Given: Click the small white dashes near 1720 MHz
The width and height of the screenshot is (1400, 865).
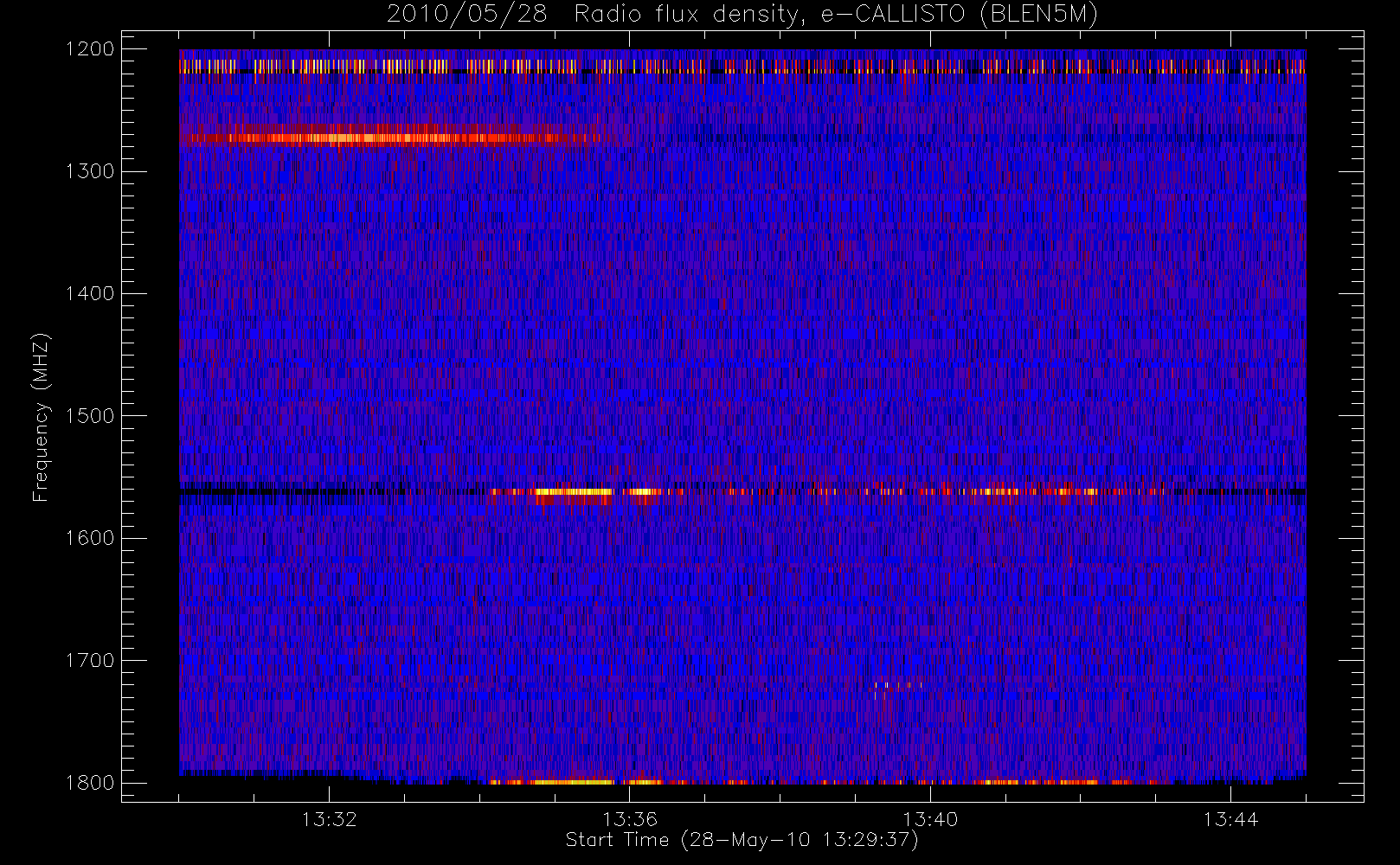Looking at the screenshot, I should click(898, 685).
